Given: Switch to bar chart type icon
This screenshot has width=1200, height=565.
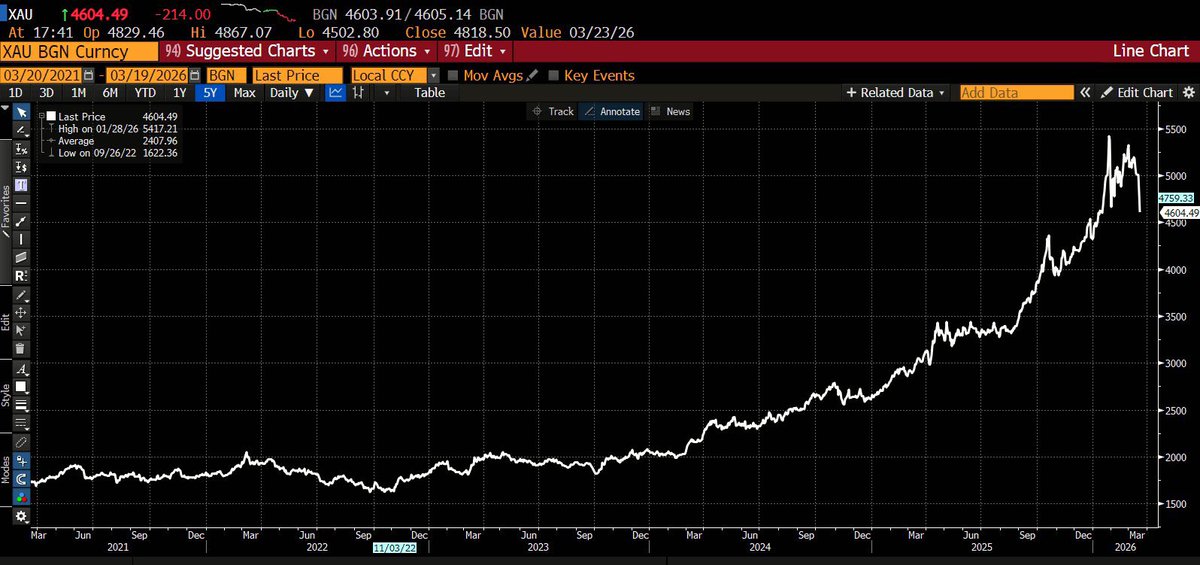Looking at the screenshot, I should tap(357, 92).
